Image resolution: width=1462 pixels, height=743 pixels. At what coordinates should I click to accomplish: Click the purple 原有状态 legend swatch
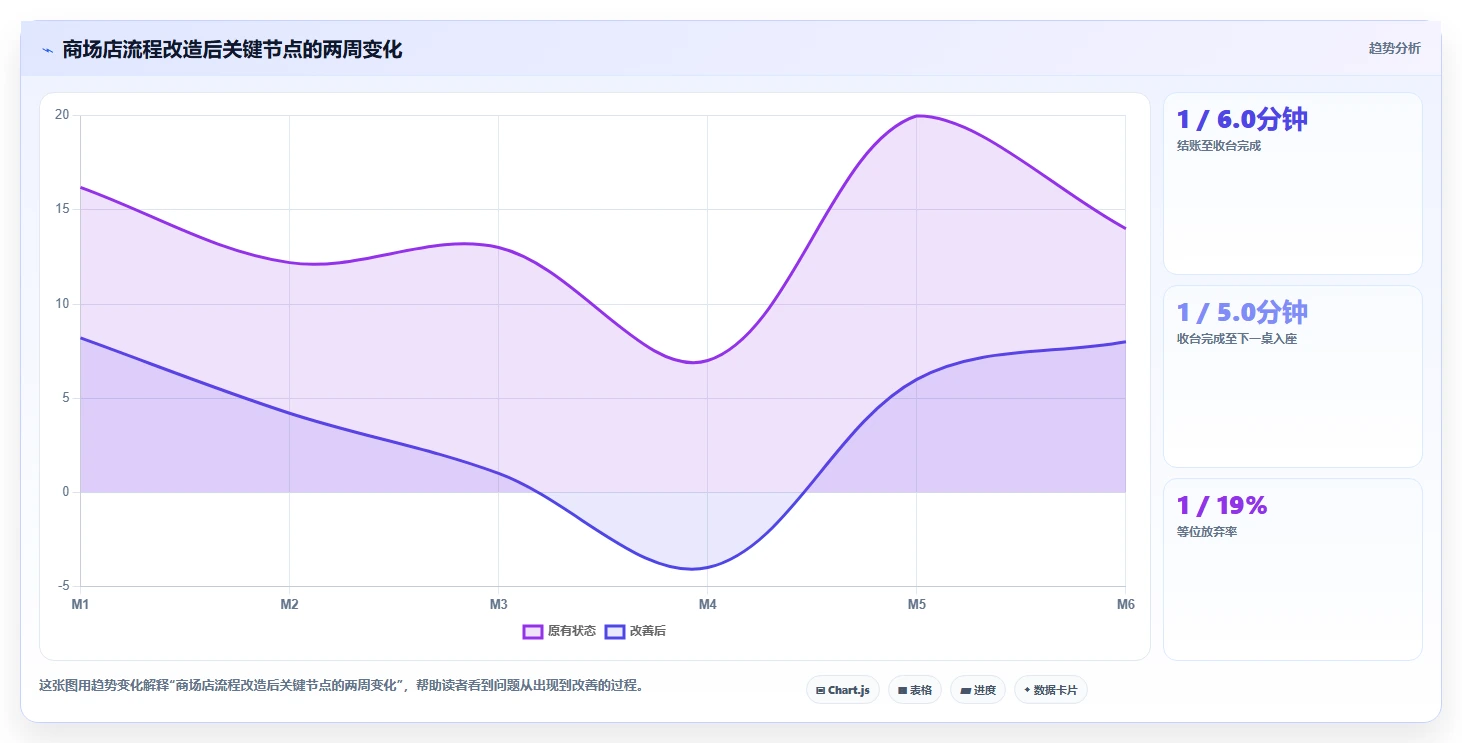[x=533, y=631]
